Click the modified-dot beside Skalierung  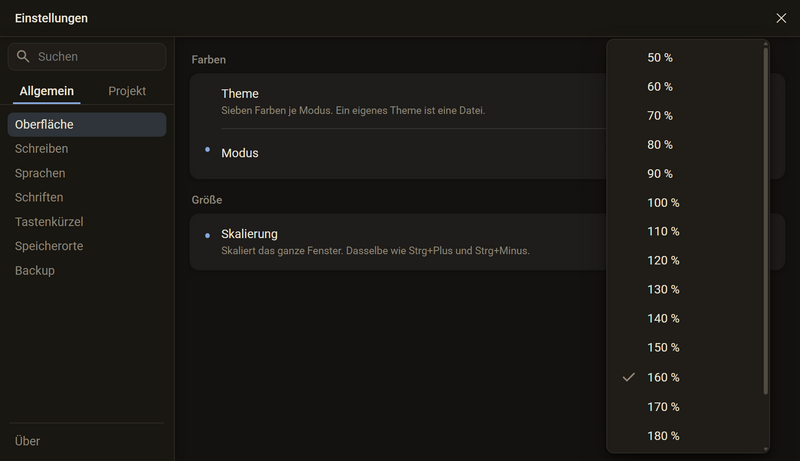(x=208, y=236)
